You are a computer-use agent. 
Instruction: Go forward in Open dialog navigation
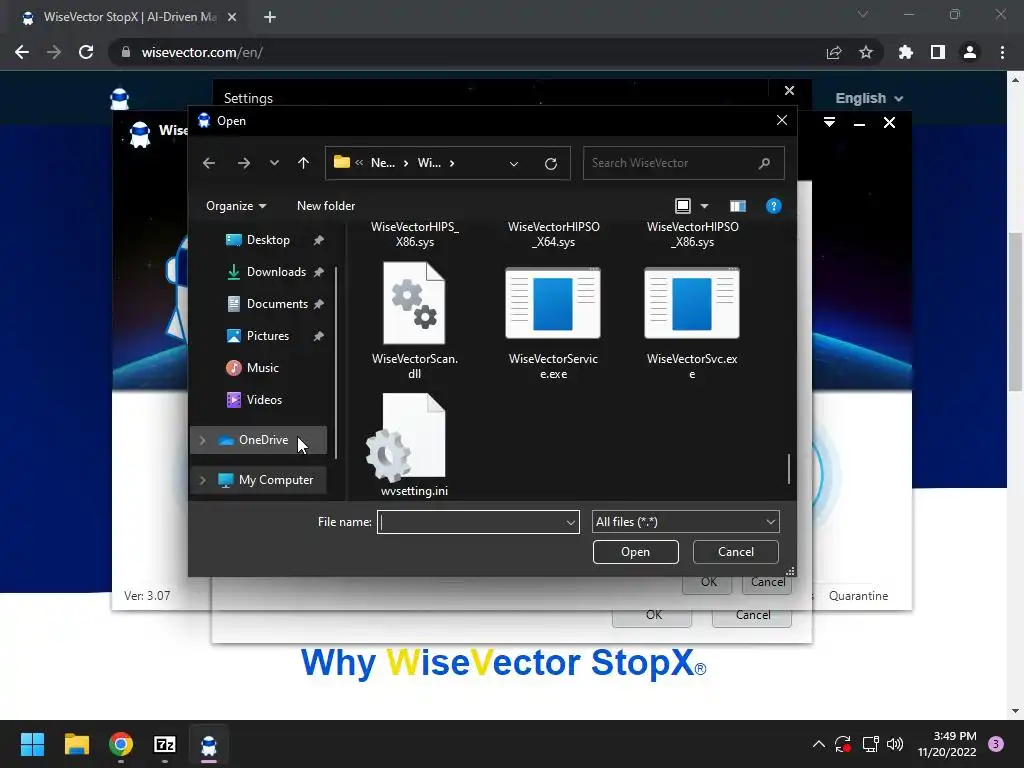point(244,163)
